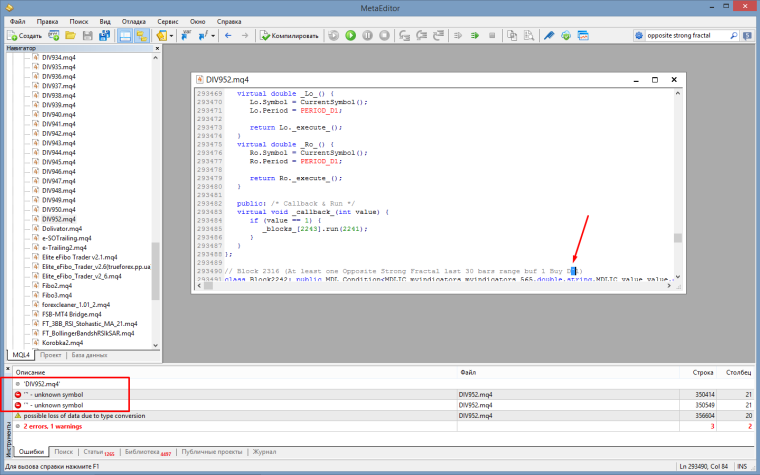Open dropdown arrow next to function icon
The width and height of the screenshot is (760, 475).
click(213, 36)
